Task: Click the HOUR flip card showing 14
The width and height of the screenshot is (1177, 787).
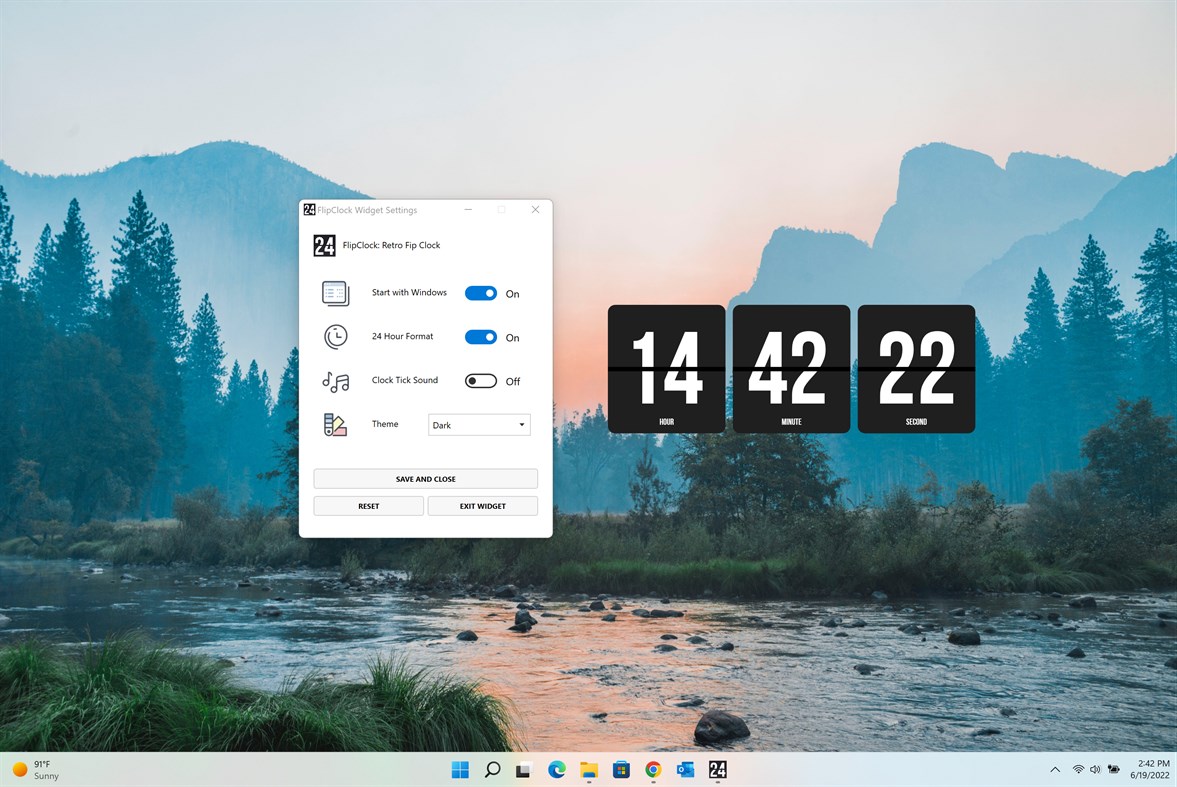Action: point(666,368)
